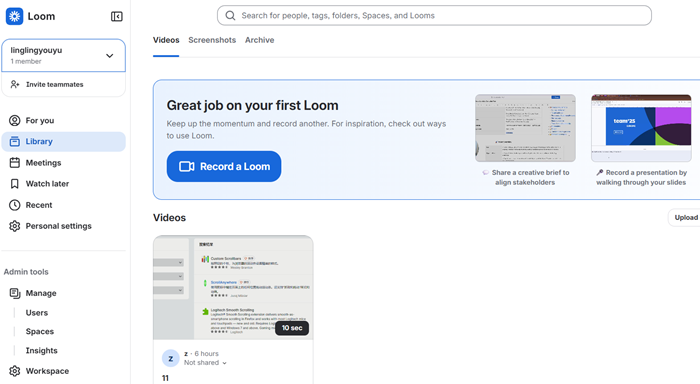Click the video title 11
Viewport: 700px width, 384px height.
165,378
